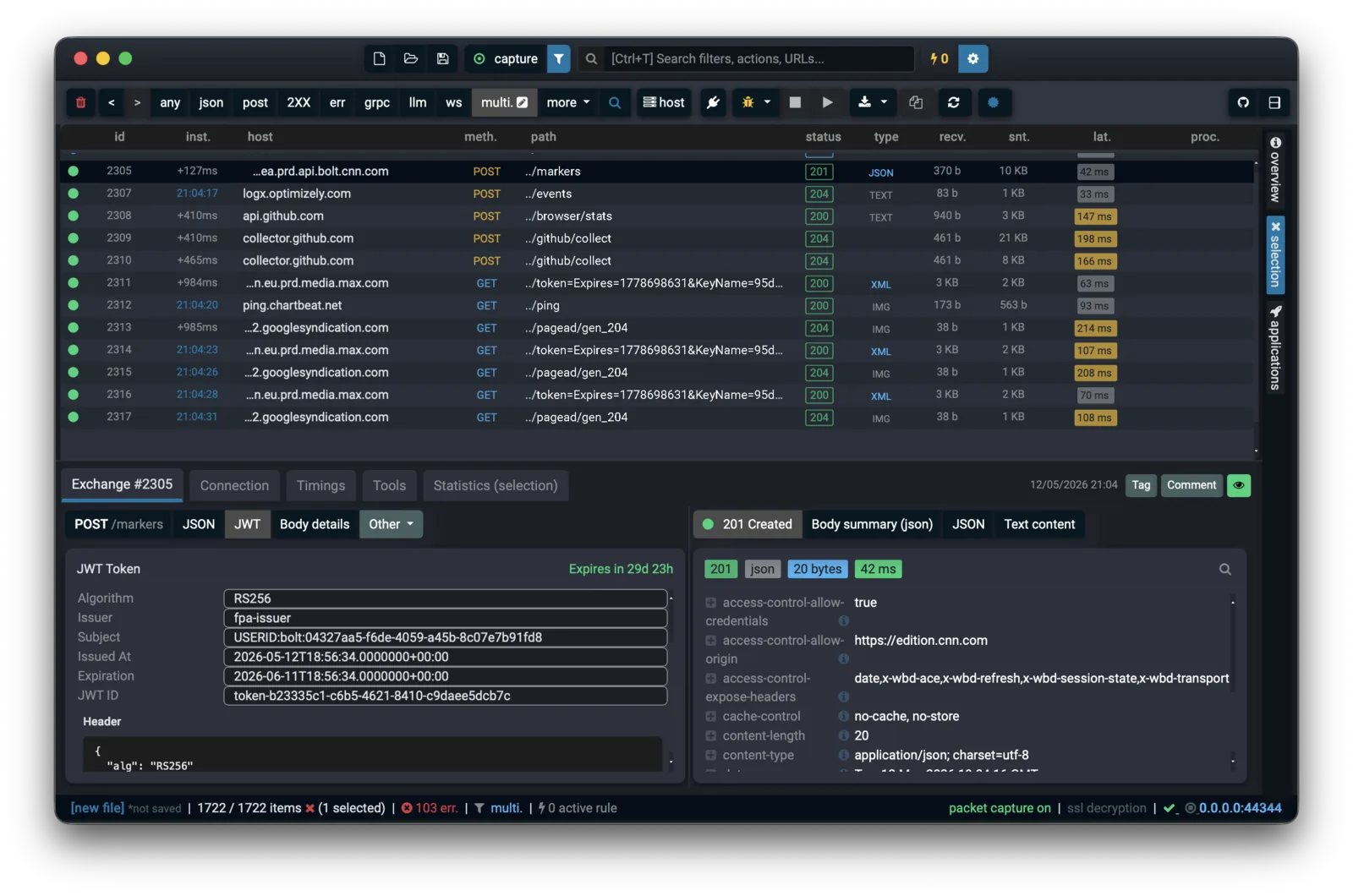Go to previous filter with the < button
This screenshot has height=896, width=1353.
click(x=112, y=102)
